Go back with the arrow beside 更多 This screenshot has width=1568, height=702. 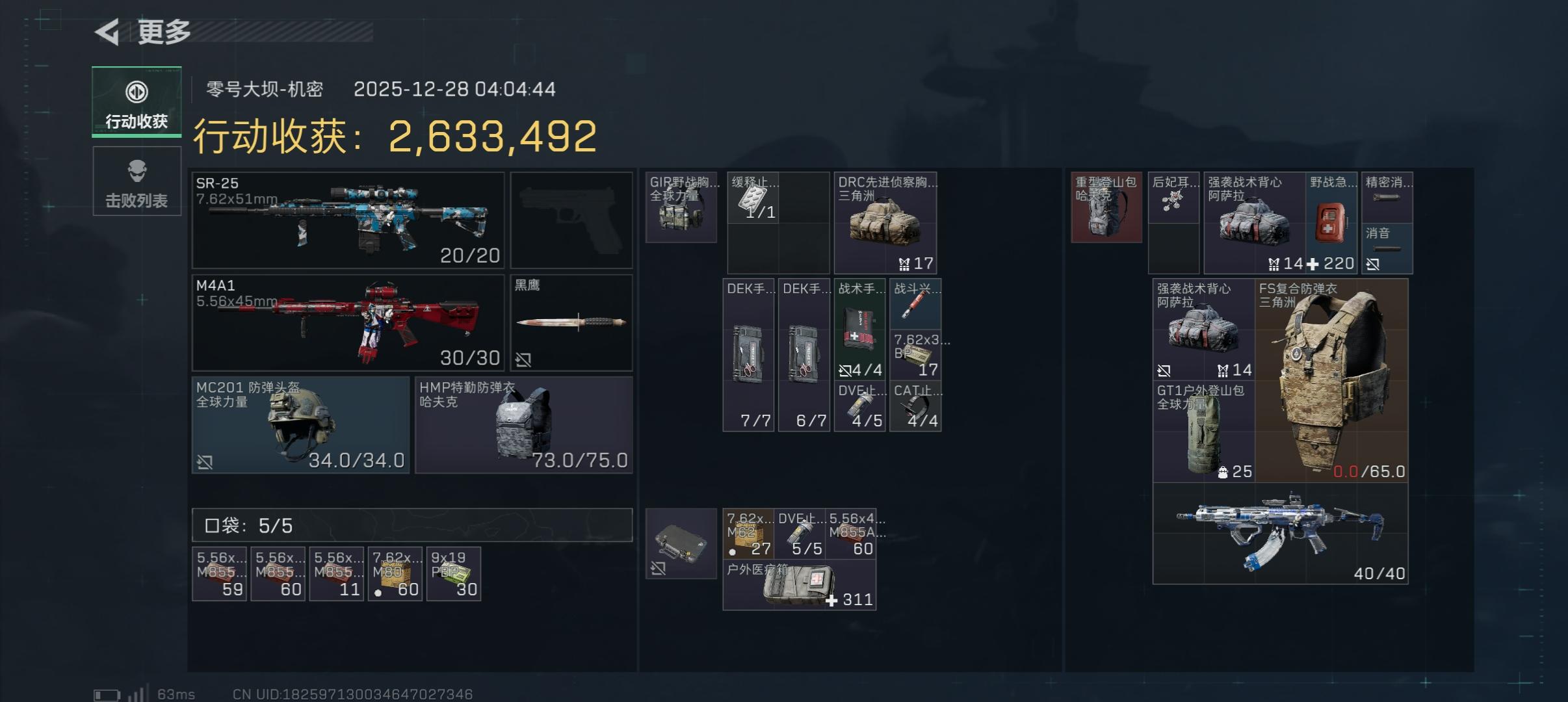pyautogui.click(x=107, y=32)
